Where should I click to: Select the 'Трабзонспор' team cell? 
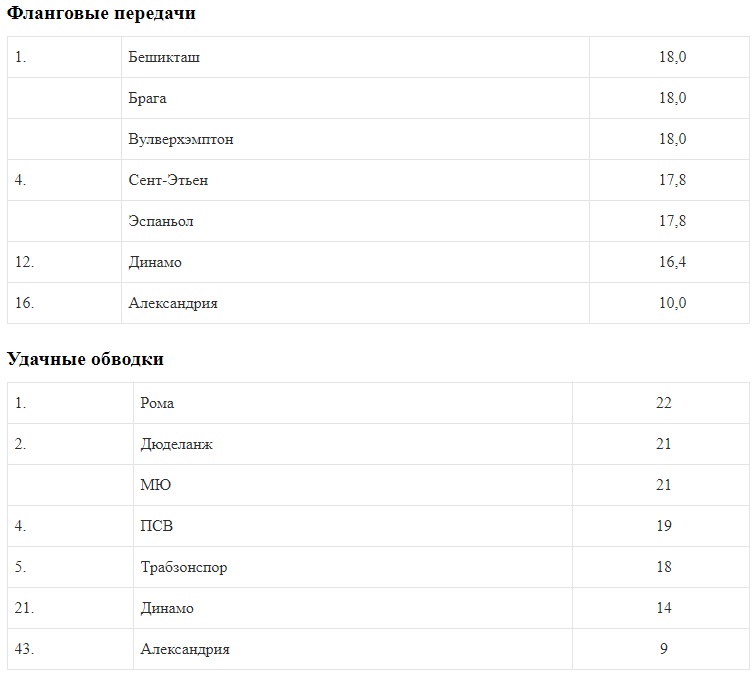click(x=184, y=567)
